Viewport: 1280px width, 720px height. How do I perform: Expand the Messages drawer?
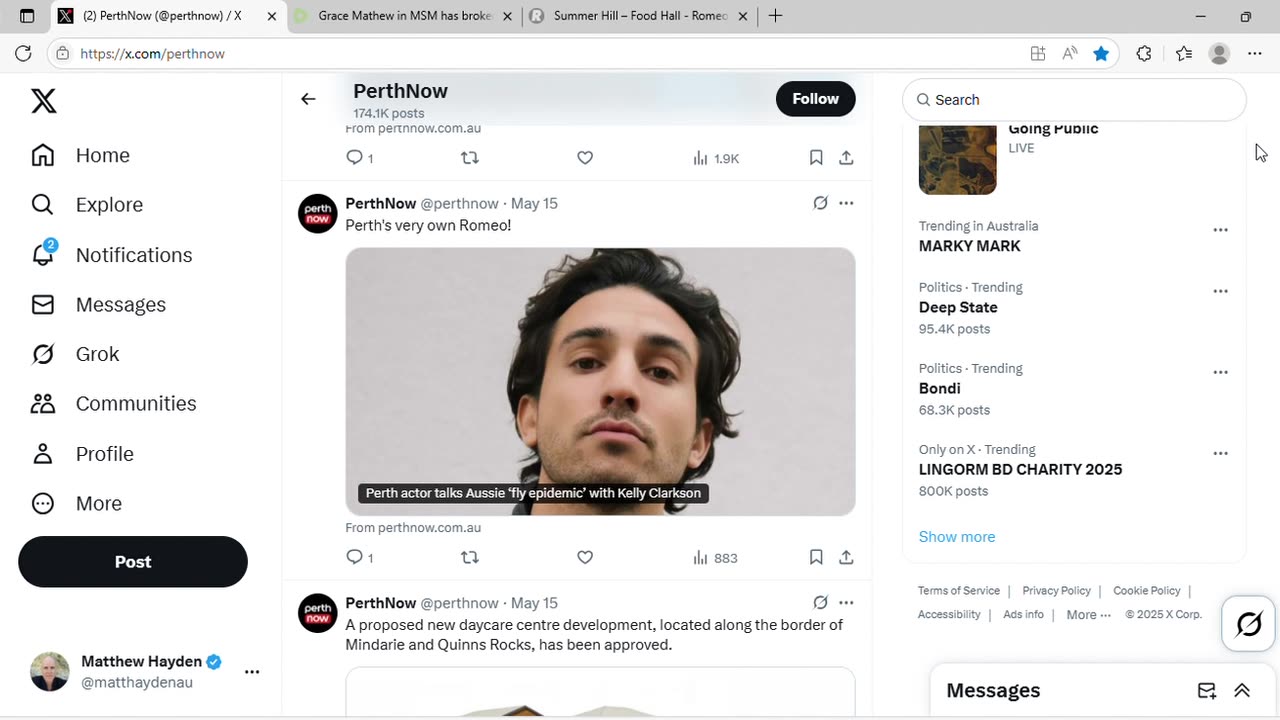click(x=1242, y=691)
